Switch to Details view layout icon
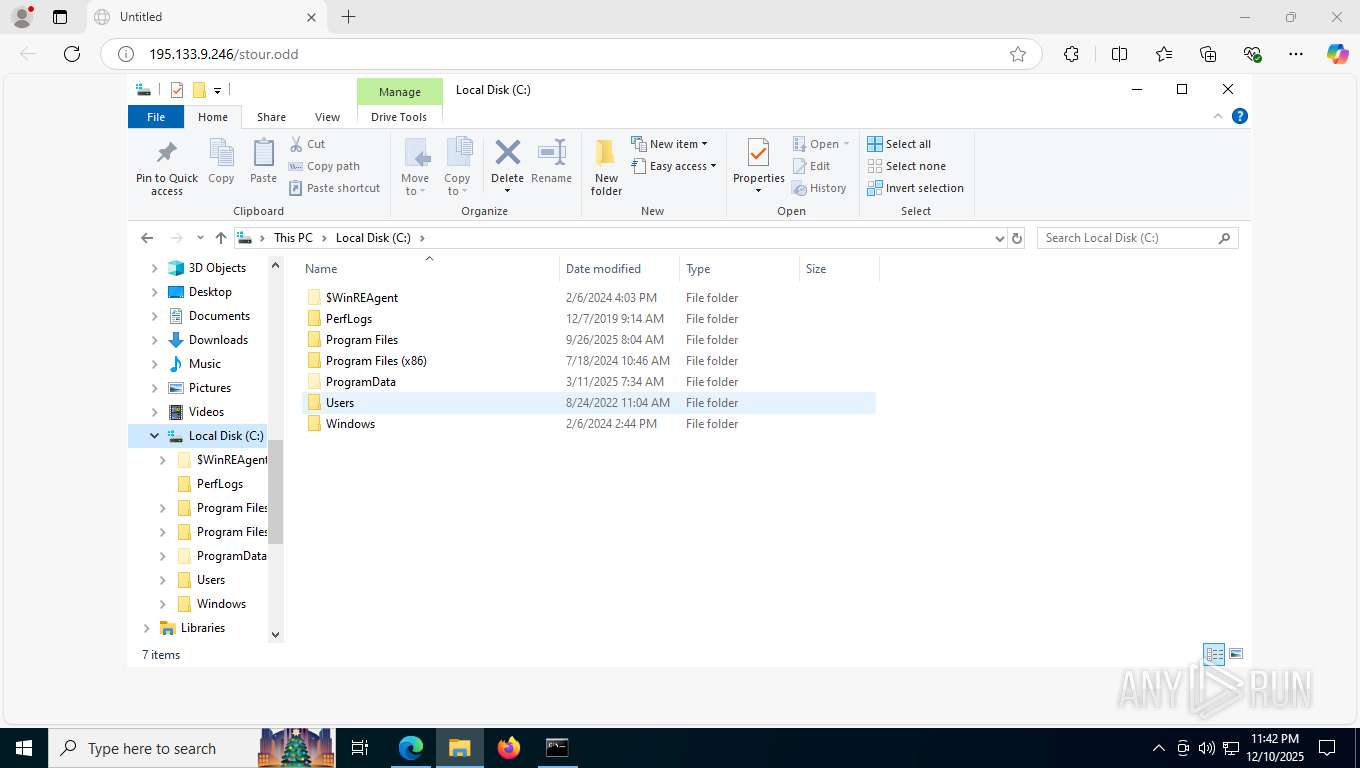 tap(1214, 655)
